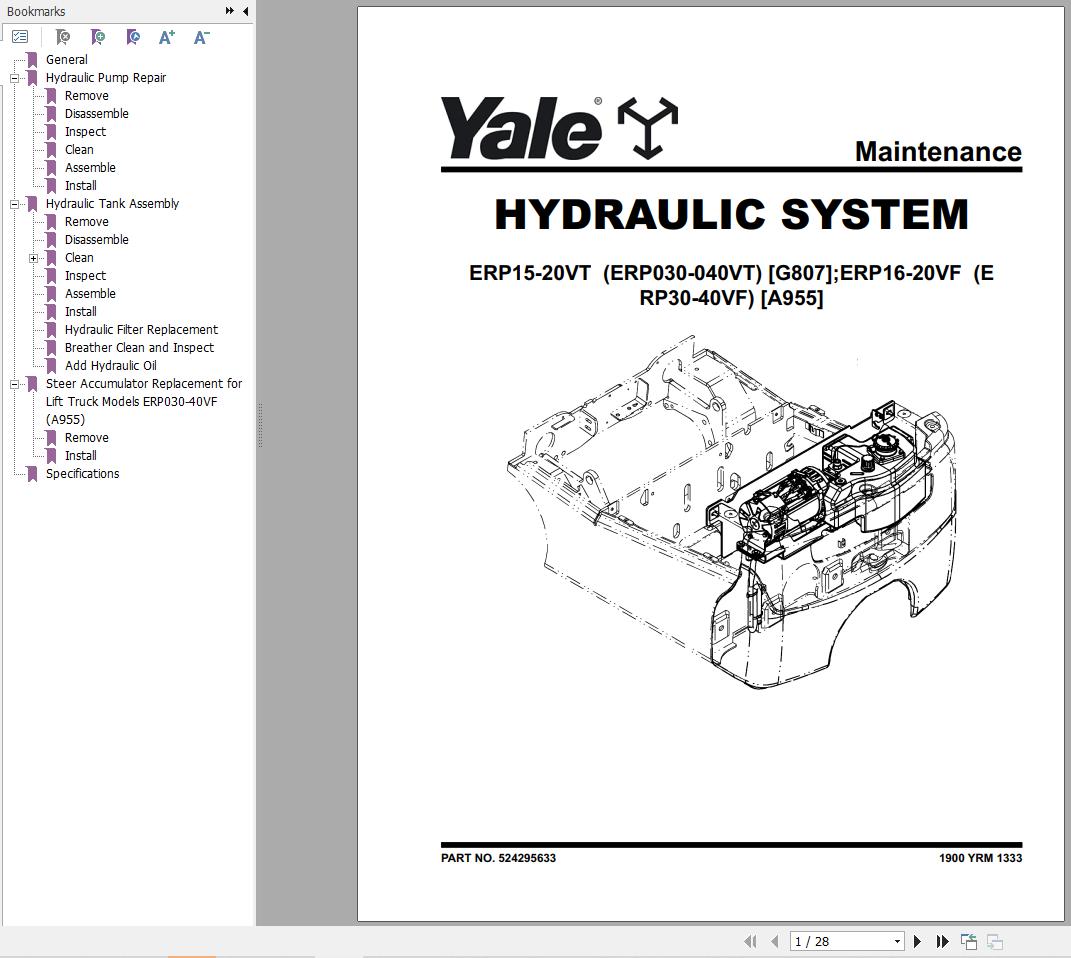Viewport: 1071px width, 958px height.
Task: Click the previous view icon
Action: pyautogui.click(x=969, y=942)
